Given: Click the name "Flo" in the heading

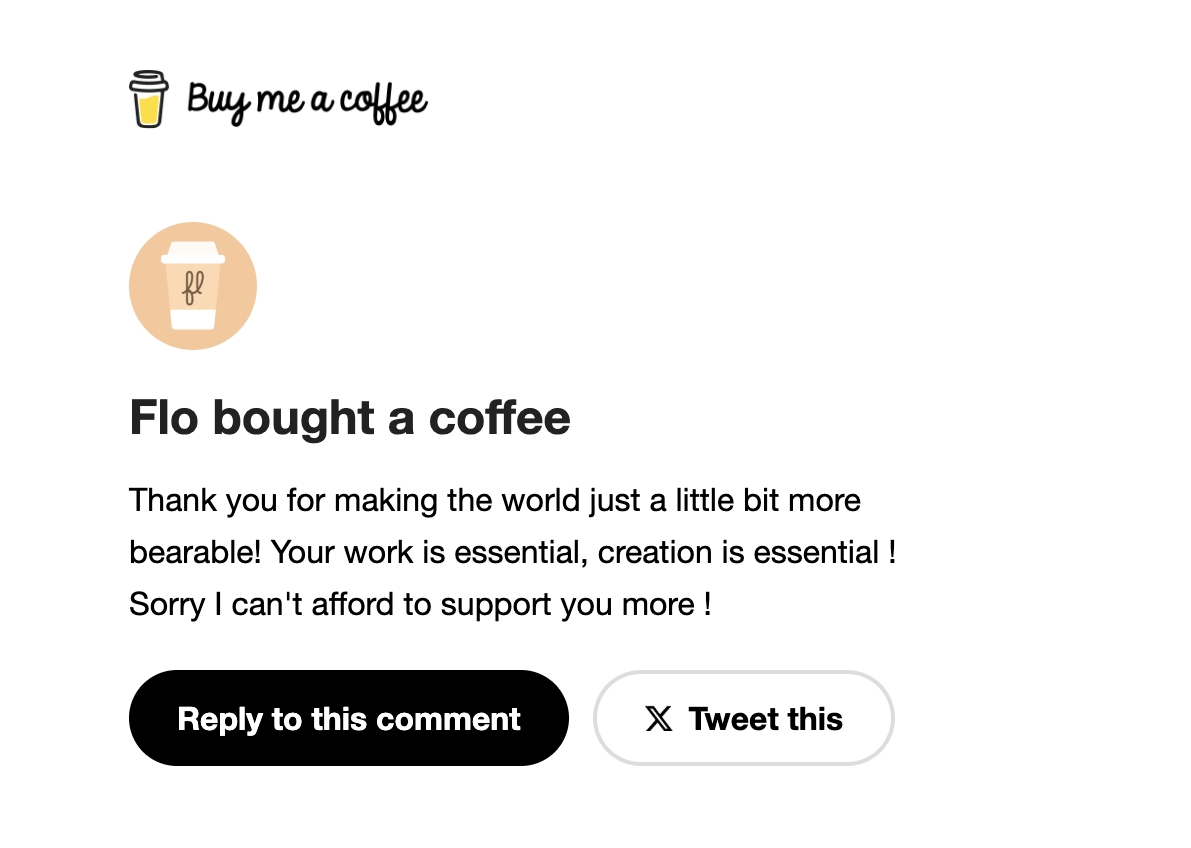Looking at the screenshot, I should [165, 418].
